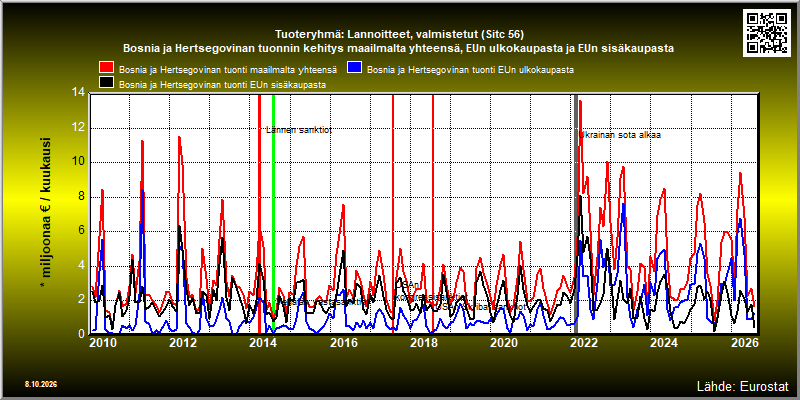800x400 pixels.
Task: Click y-axis value '10'
Action: pyautogui.click(x=78, y=163)
